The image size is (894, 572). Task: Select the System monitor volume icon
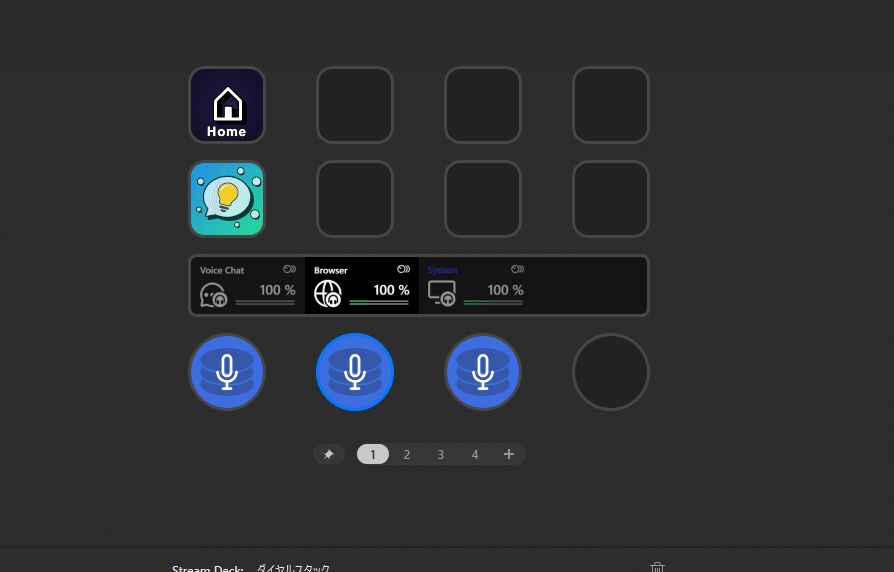442,294
